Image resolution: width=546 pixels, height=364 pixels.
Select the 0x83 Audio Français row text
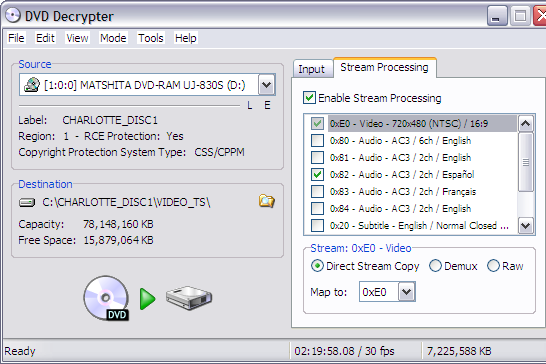click(x=403, y=191)
